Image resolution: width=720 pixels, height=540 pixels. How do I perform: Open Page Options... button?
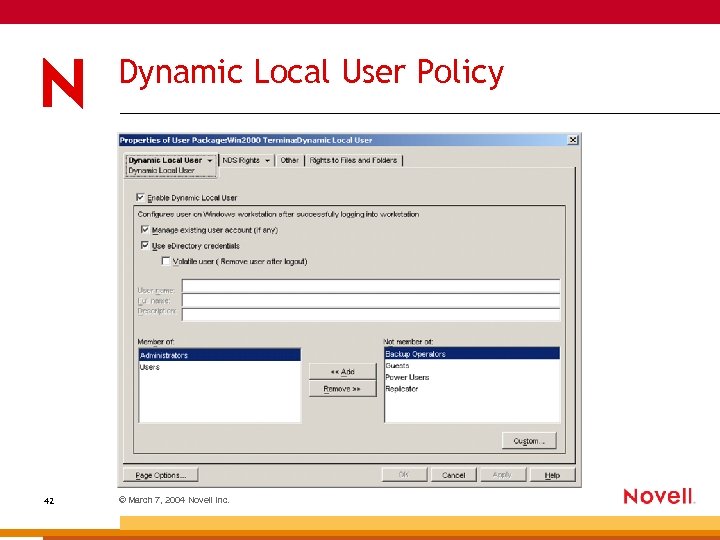pyautogui.click(x=161, y=475)
